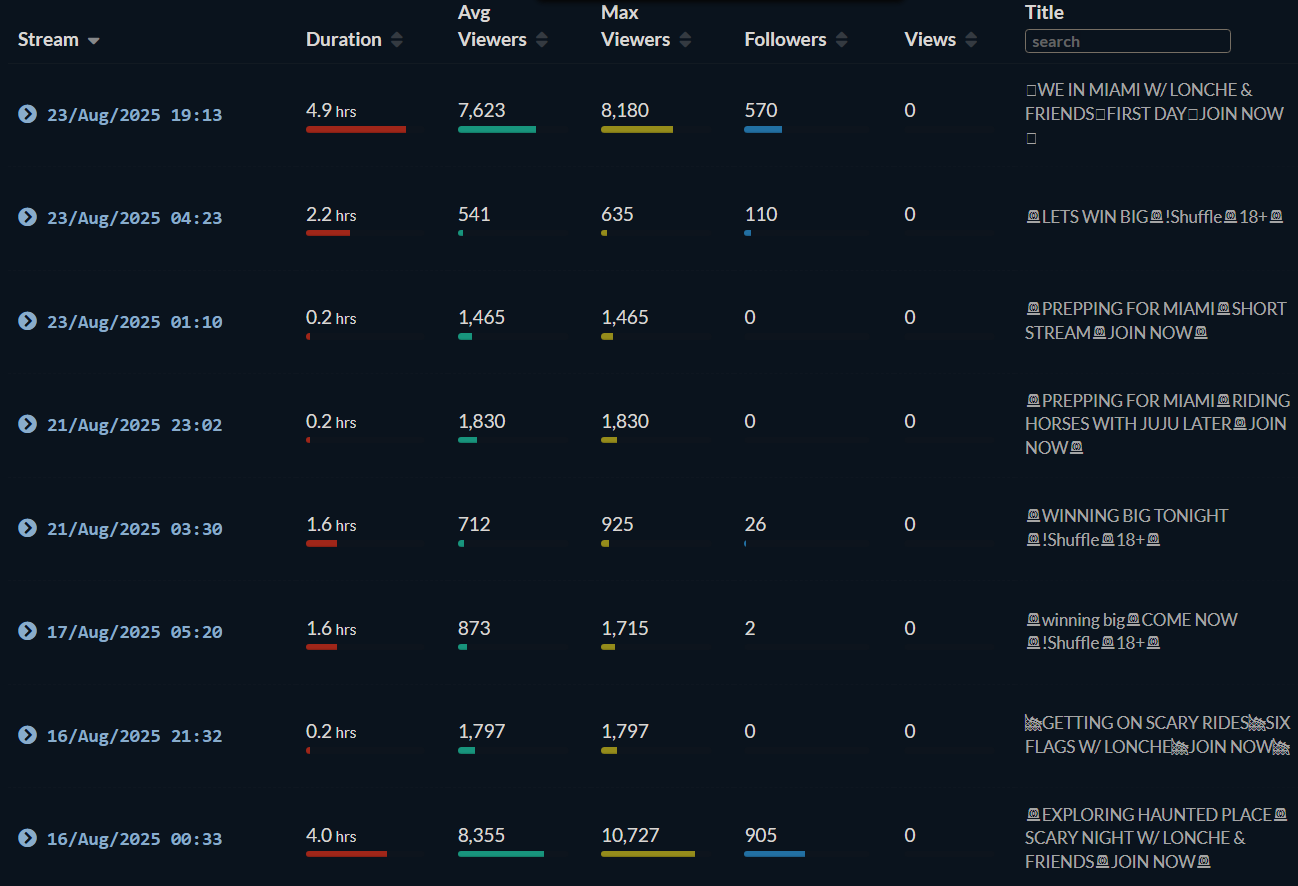Image resolution: width=1298 pixels, height=886 pixels.
Task: Click the average viewers value "541"
Action: 474,214
